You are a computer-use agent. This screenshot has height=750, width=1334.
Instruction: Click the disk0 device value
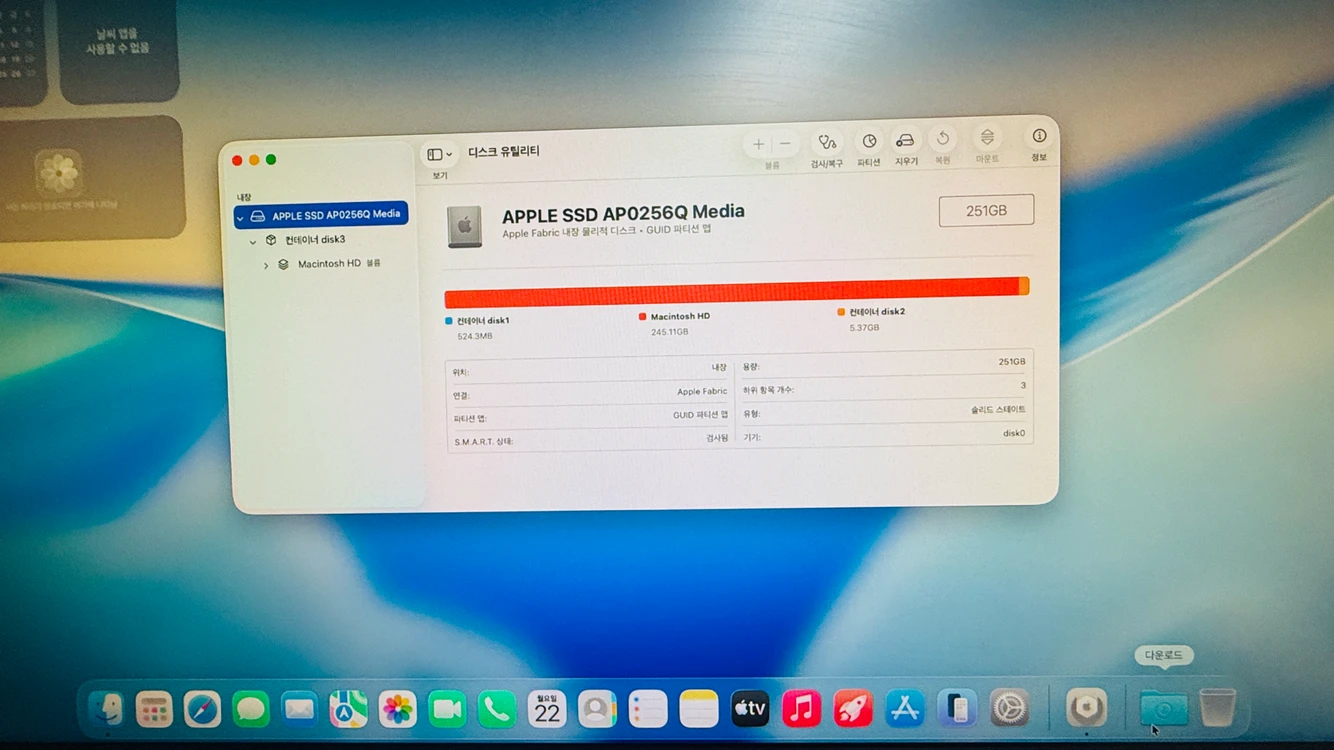click(1014, 433)
